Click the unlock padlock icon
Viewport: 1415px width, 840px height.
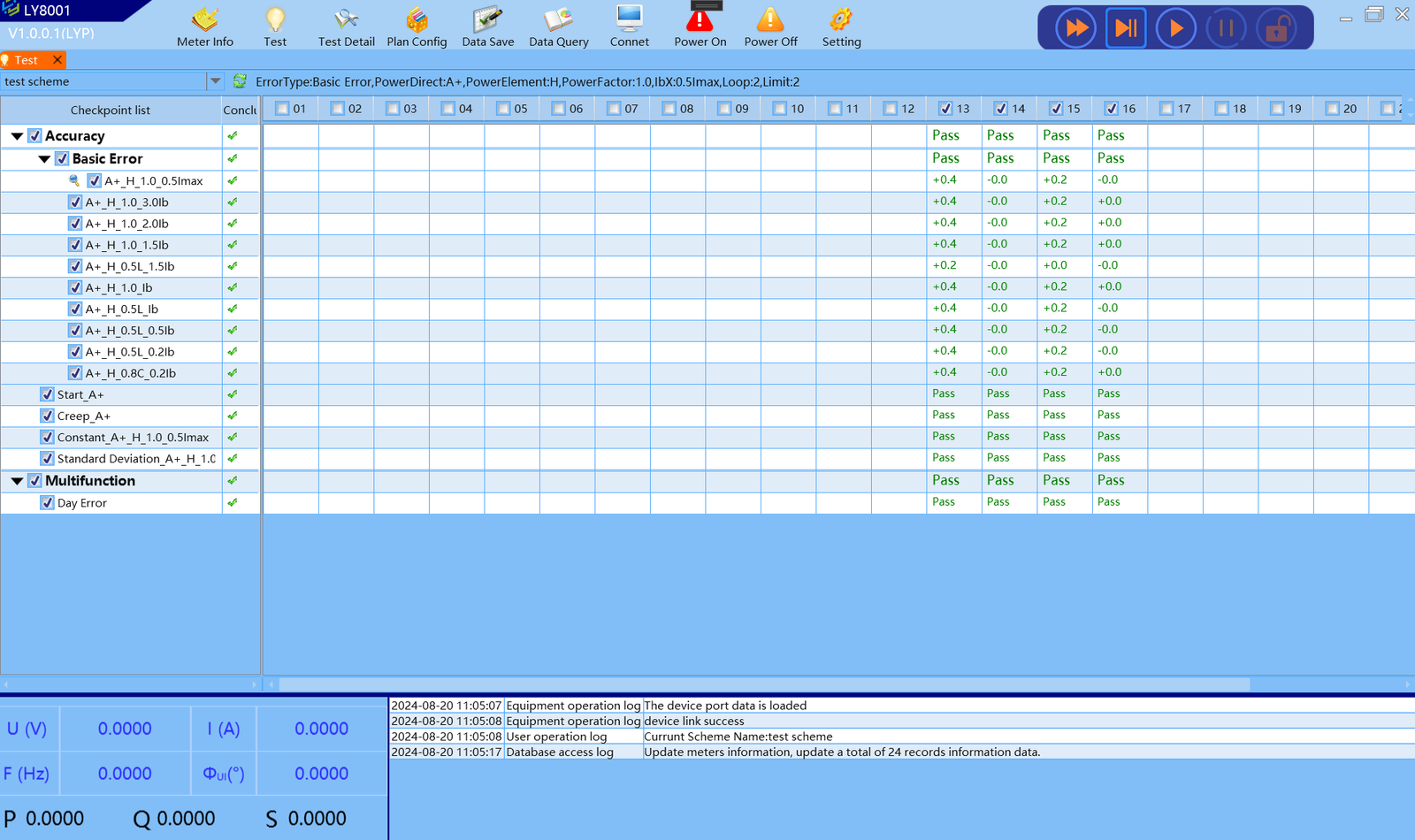tap(1275, 28)
